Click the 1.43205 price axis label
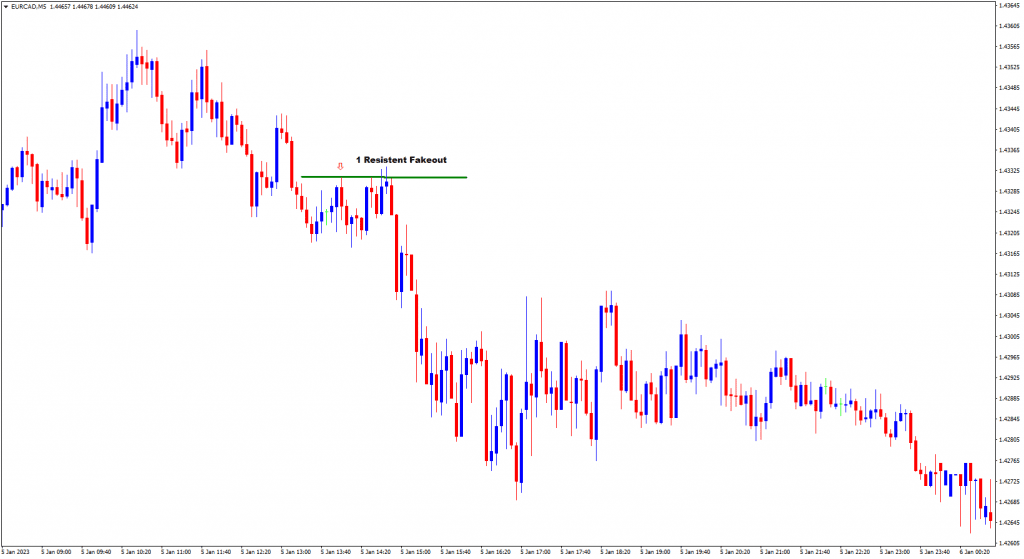Screen dimensions: 1024x559 click(x=1008, y=233)
